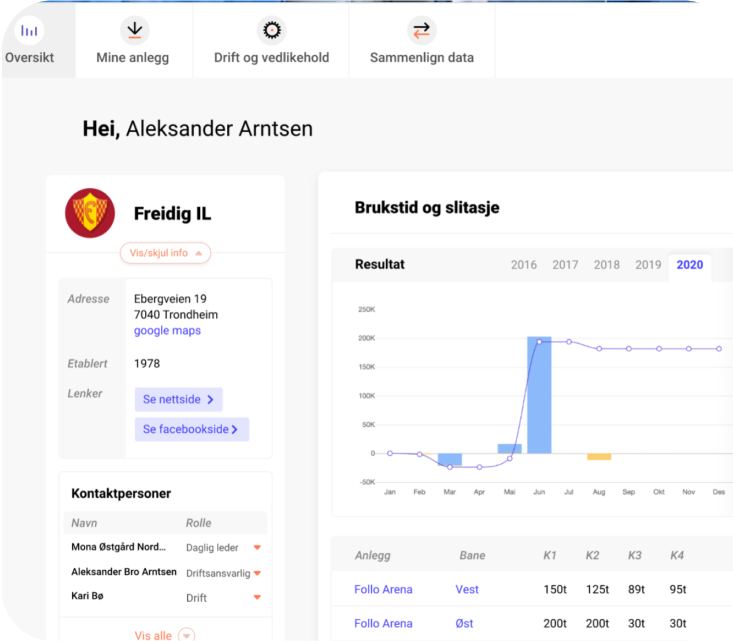Click the Vis alle contacts link
Screen dimensions: 733x641
(153, 635)
